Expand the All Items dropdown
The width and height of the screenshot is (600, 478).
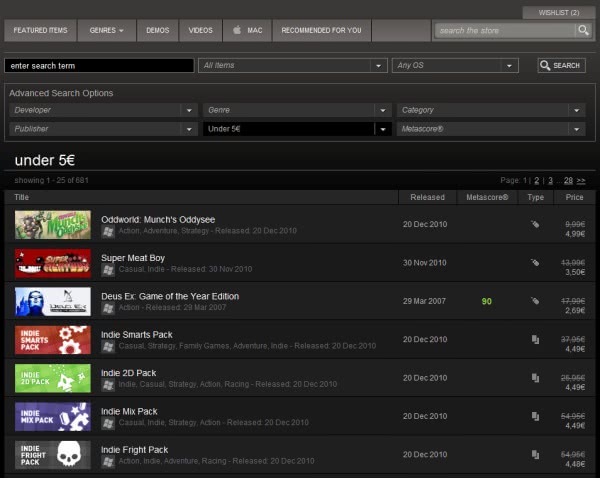pyautogui.click(x=293, y=65)
